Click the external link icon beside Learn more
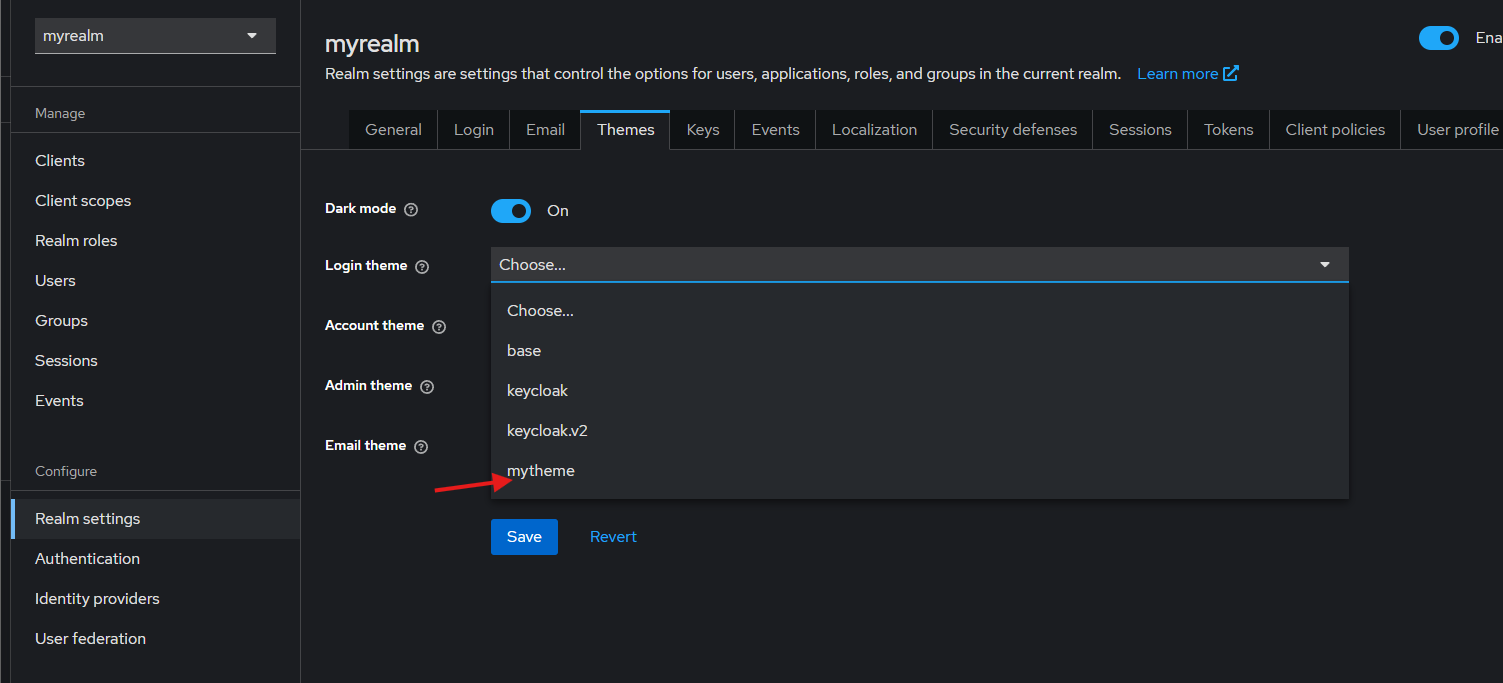 [1231, 73]
